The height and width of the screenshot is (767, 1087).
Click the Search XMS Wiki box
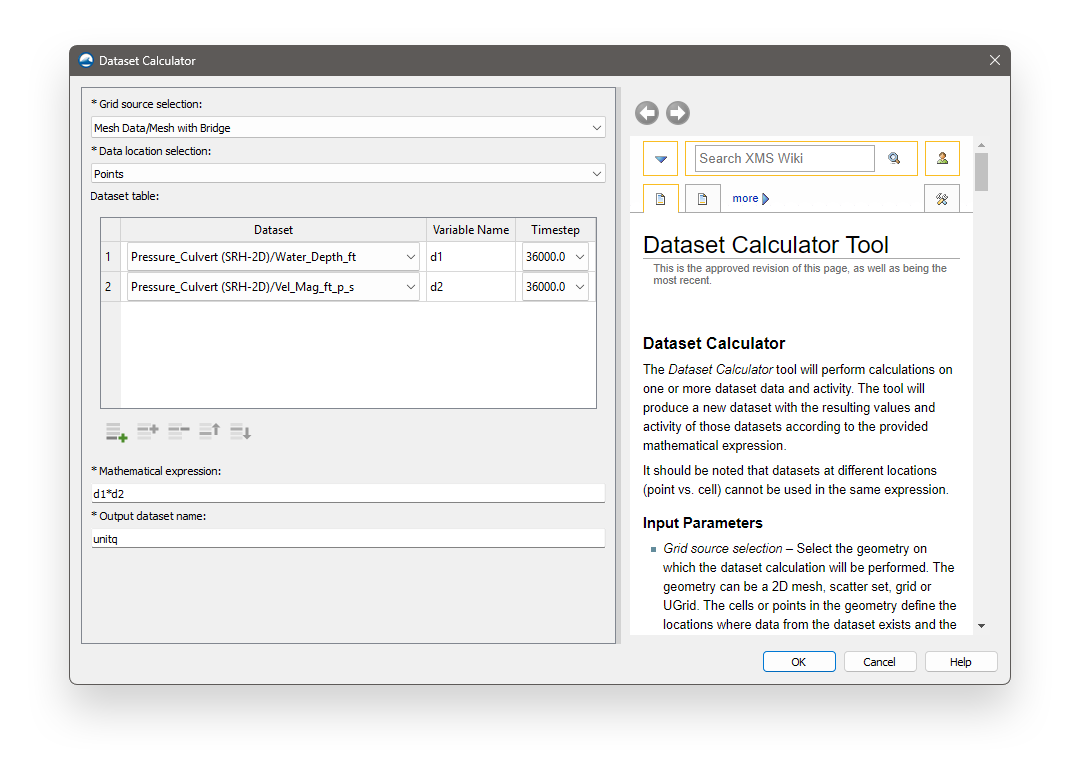point(785,158)
